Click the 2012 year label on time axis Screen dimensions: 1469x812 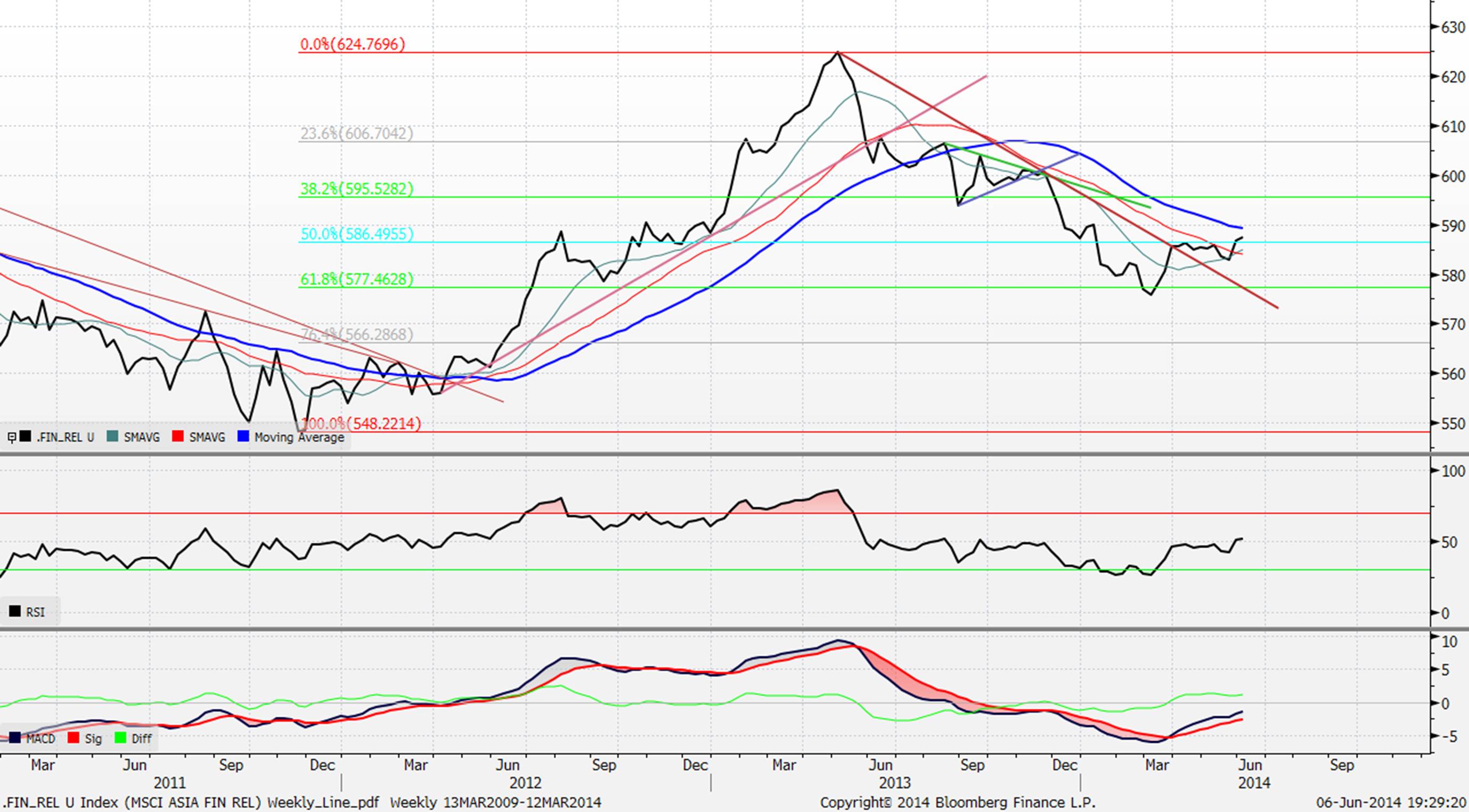pyautogui.click(x=525, y=783)
